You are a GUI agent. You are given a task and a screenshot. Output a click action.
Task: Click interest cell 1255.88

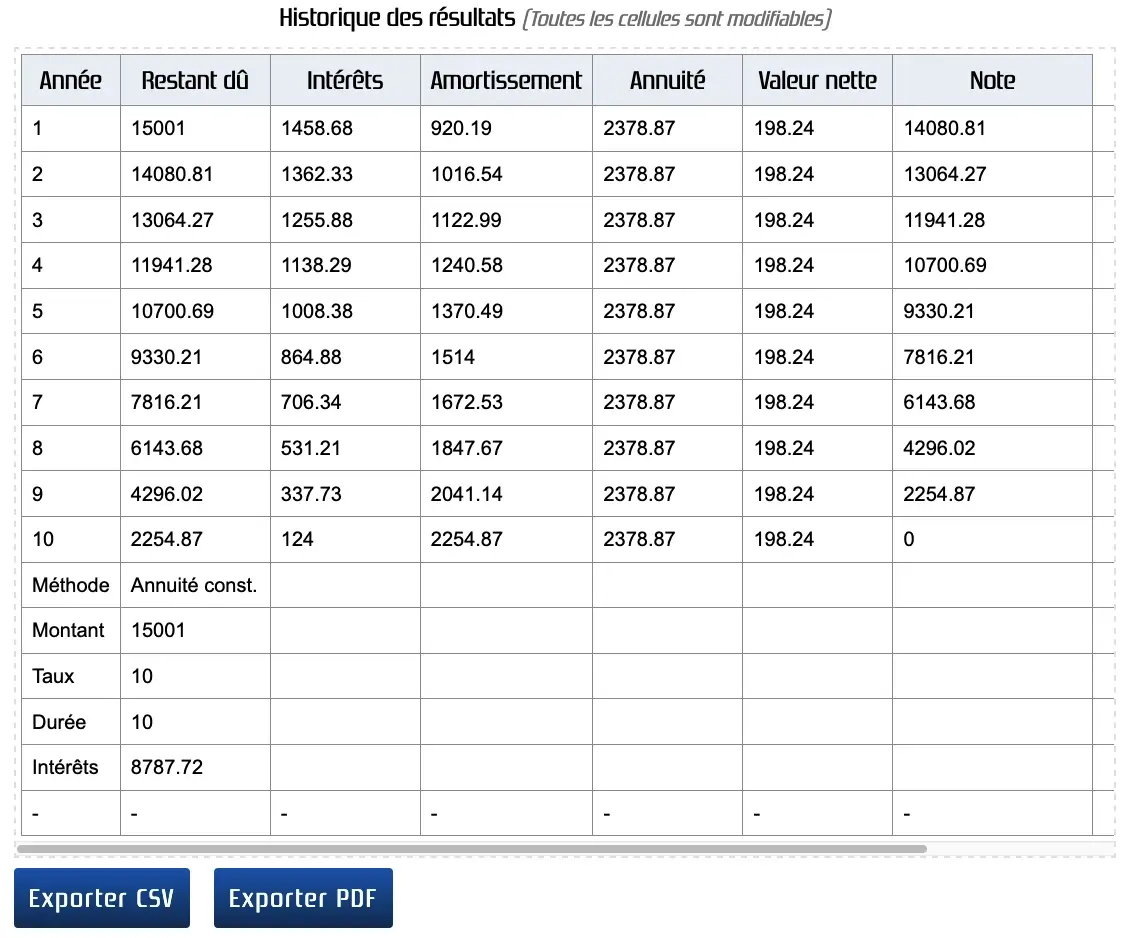[x=345, y=220]
